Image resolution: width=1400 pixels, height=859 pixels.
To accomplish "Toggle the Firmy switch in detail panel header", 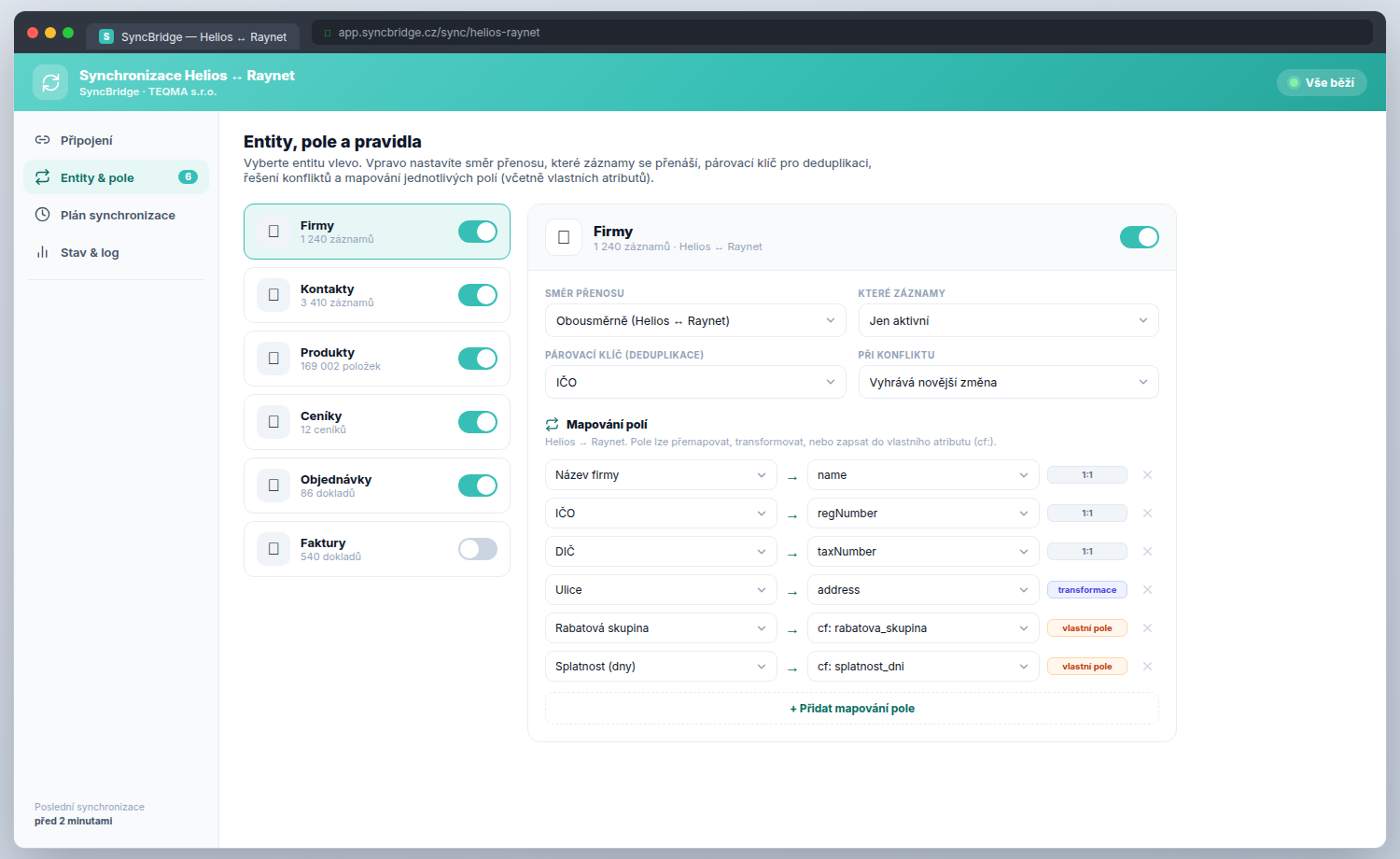I will tap(1140, 237).
